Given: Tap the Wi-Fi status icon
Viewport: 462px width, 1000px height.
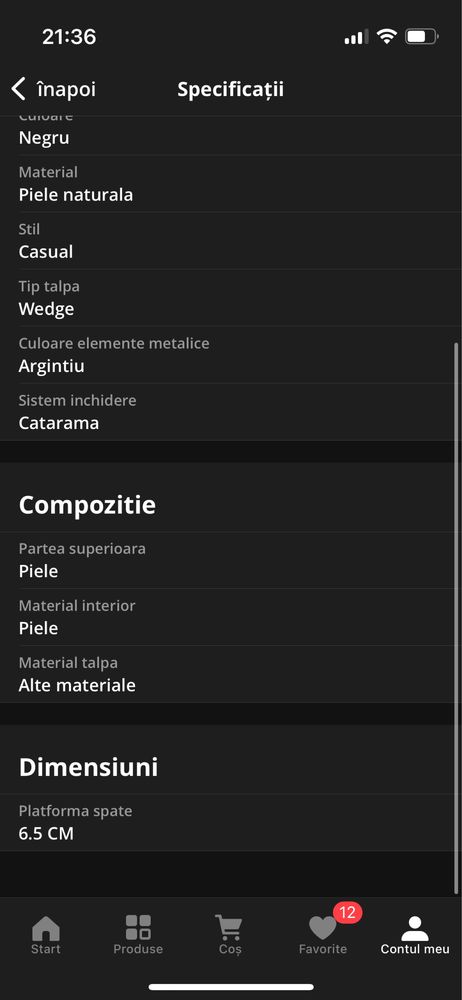Looking at the screenshot, I should click(387, 36).
